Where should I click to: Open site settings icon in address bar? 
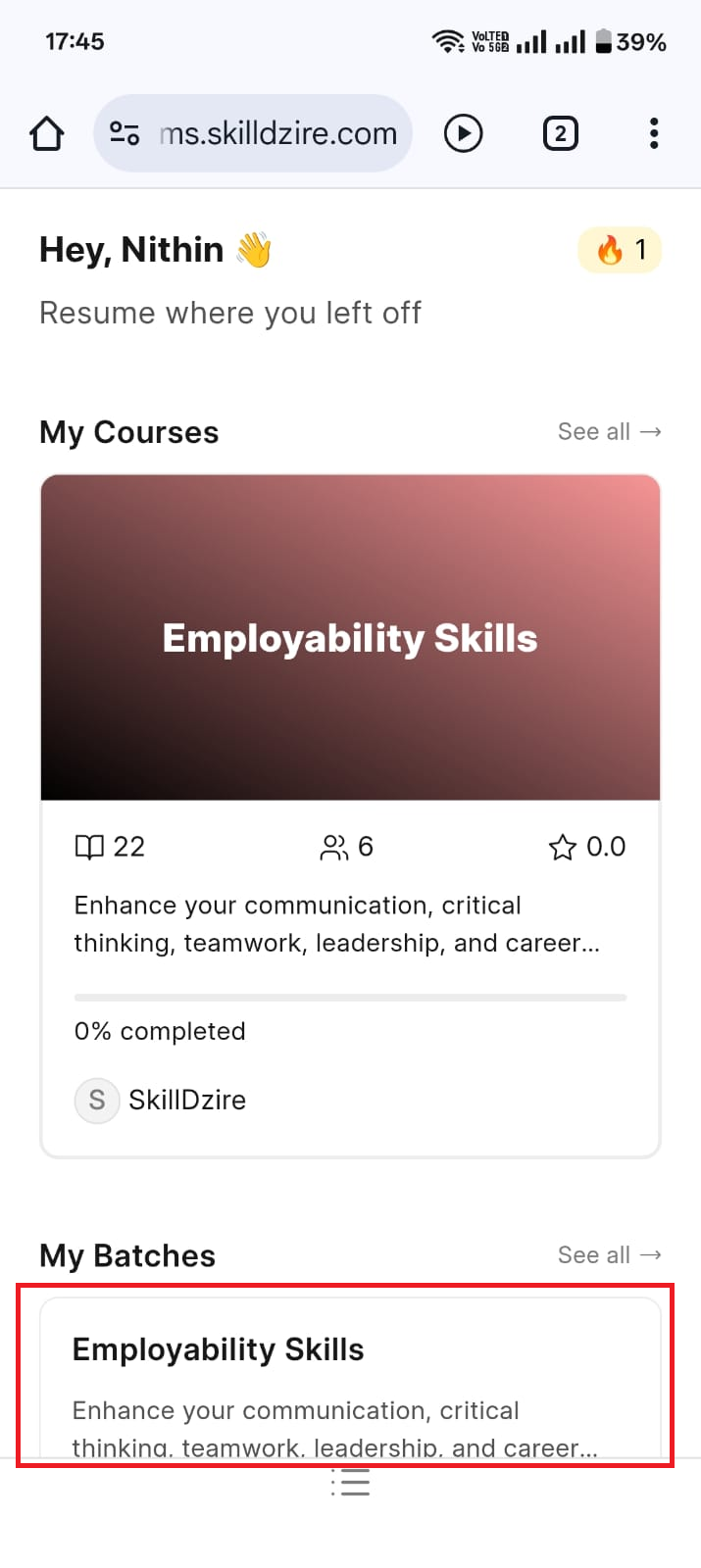(x=125, y=133)
